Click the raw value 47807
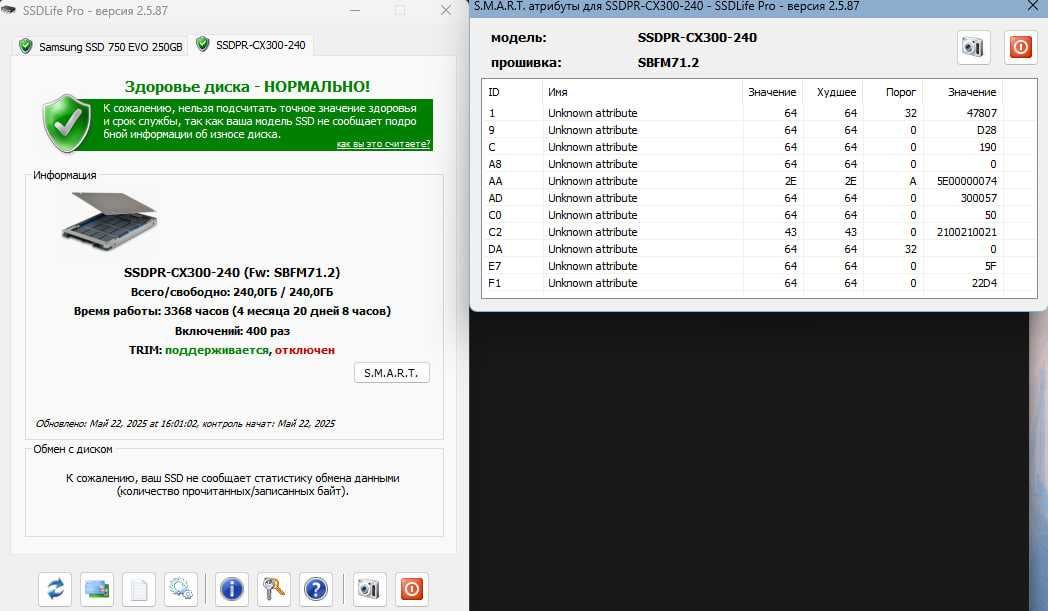Image resolution: width=1048 pixels, height=611 pixels. 981,113
